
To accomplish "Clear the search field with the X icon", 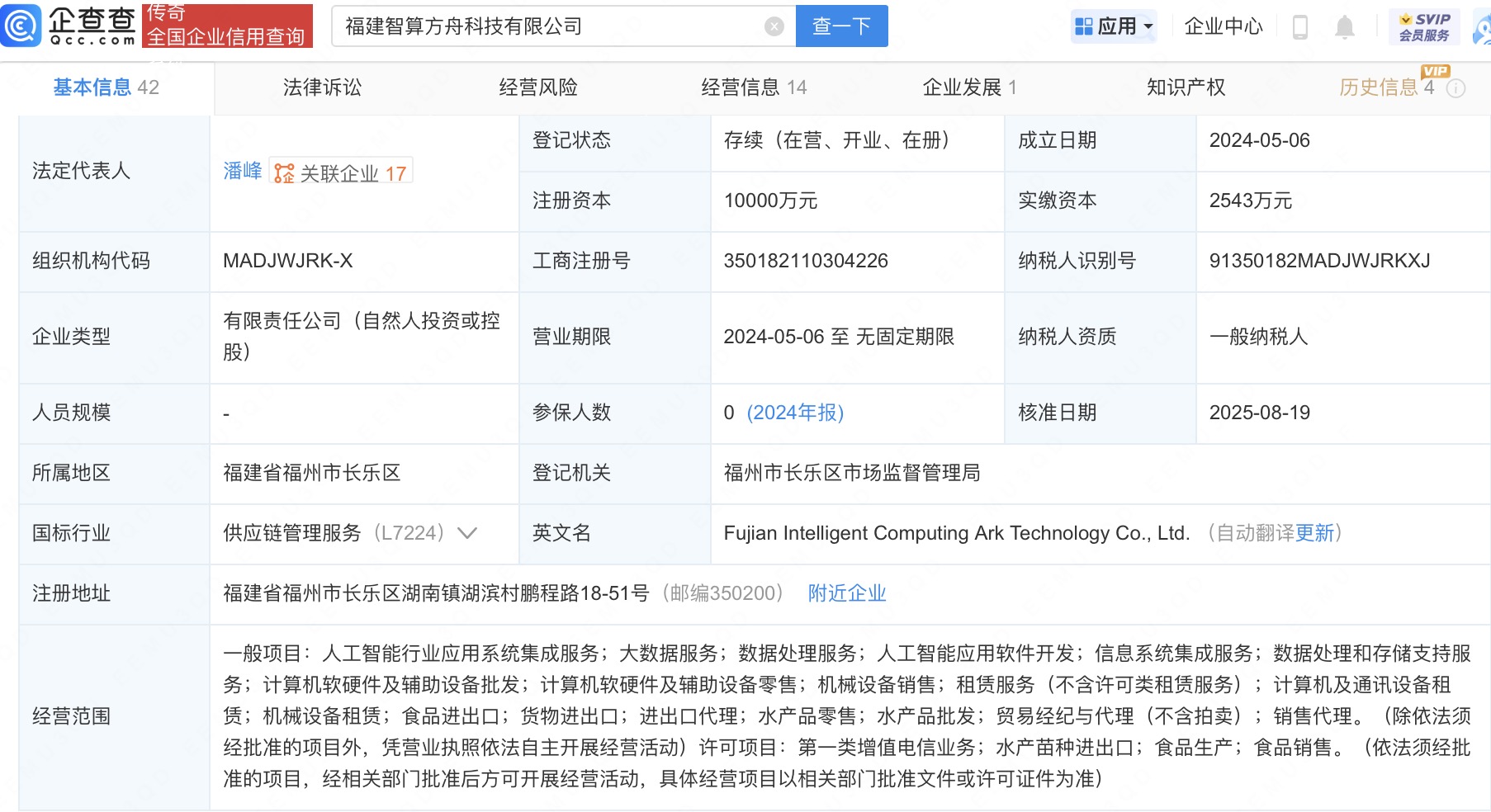I will tap(774, 26).
